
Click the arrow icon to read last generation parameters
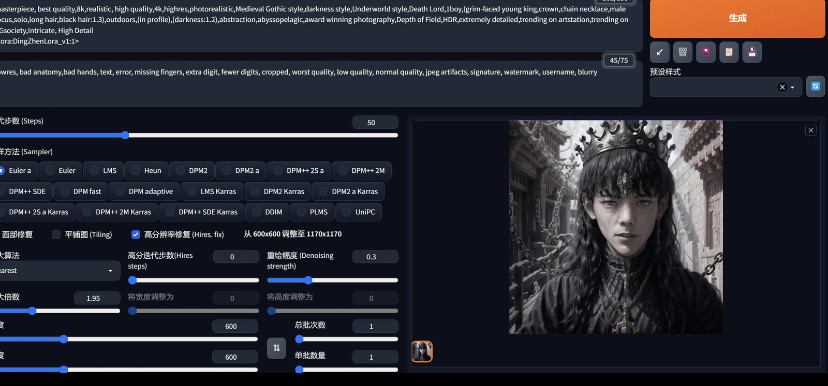pyautogui.click(x=660, y=52)
